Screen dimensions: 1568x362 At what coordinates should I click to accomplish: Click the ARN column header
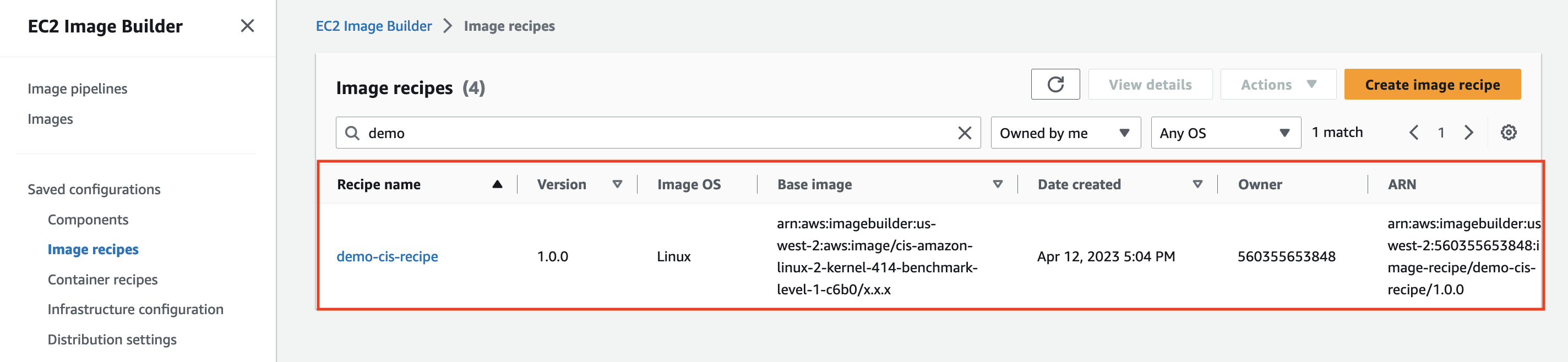click(x=1401, y=184)
